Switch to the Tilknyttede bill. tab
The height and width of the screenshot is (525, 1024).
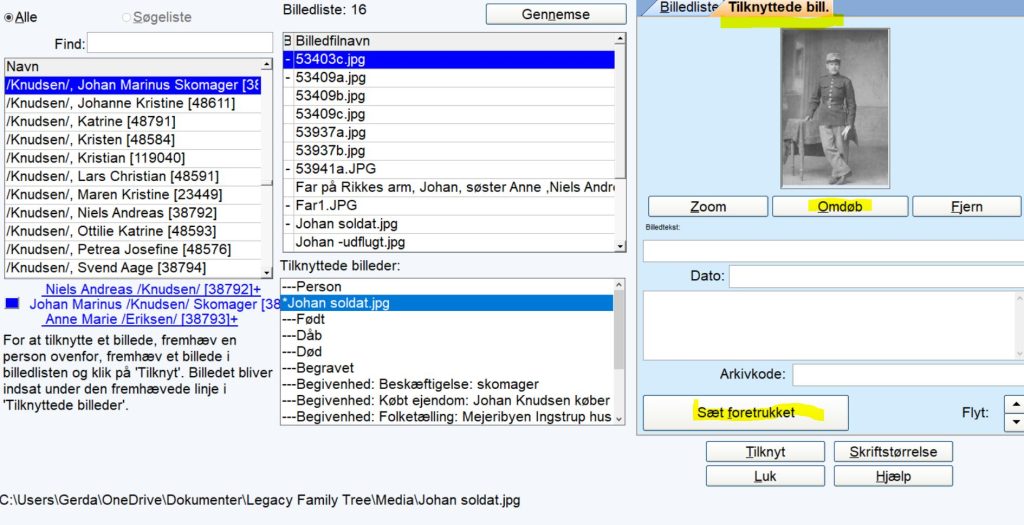click(x=778, y=8)
